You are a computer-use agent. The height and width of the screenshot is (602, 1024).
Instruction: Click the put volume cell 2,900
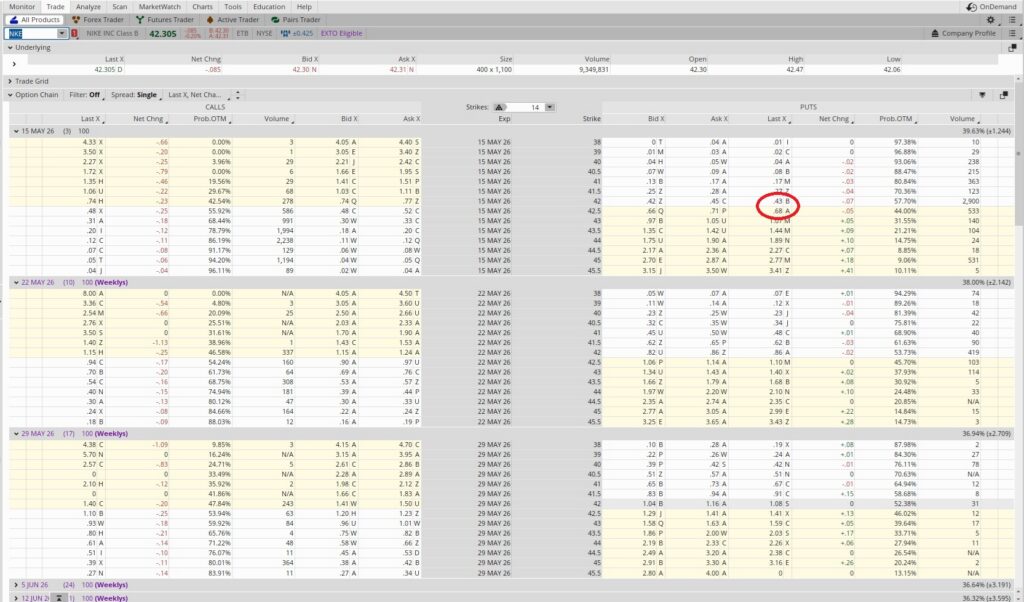click(x=970, y=201)
